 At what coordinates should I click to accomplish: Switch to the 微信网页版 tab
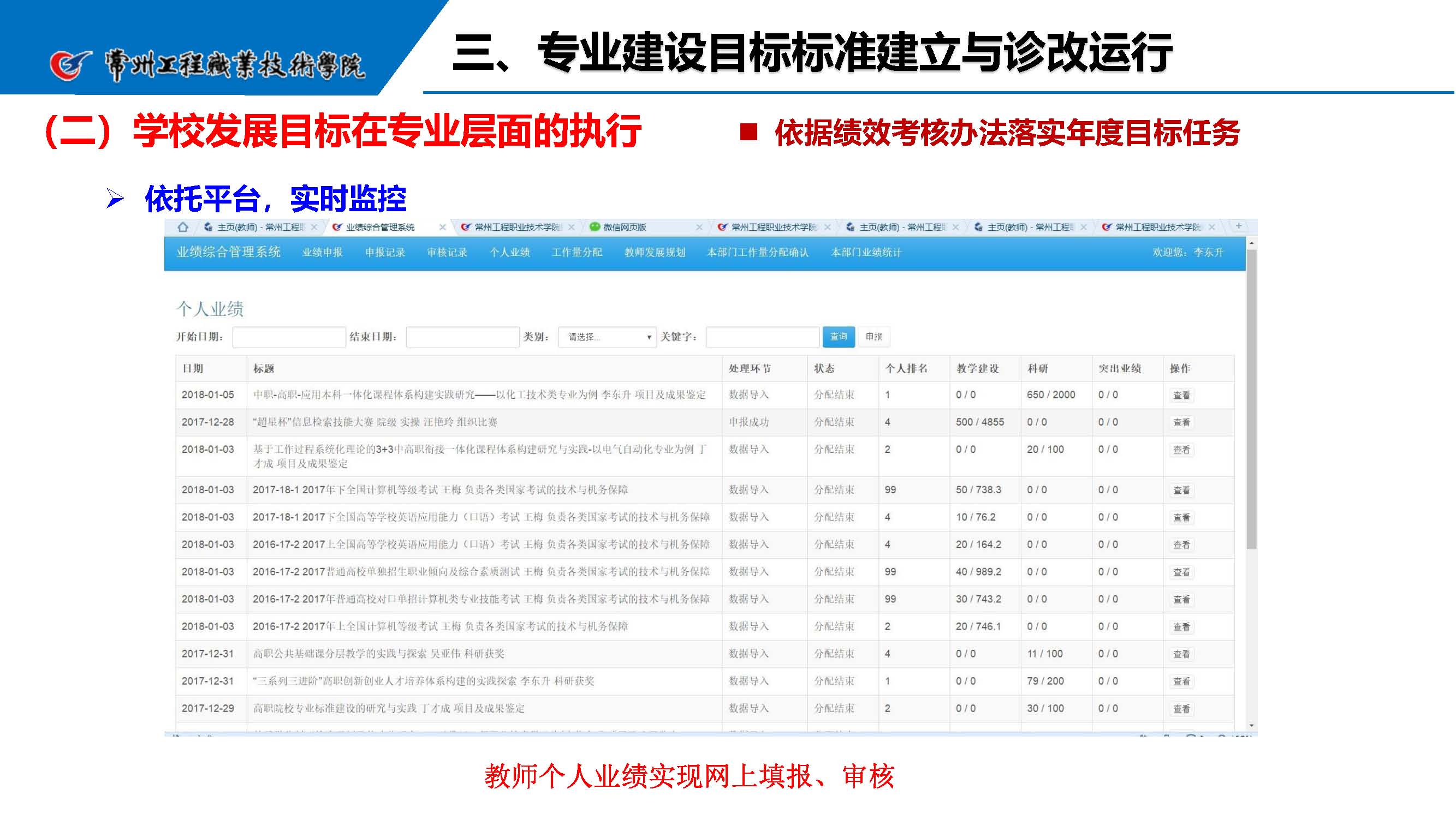point(625,227)
